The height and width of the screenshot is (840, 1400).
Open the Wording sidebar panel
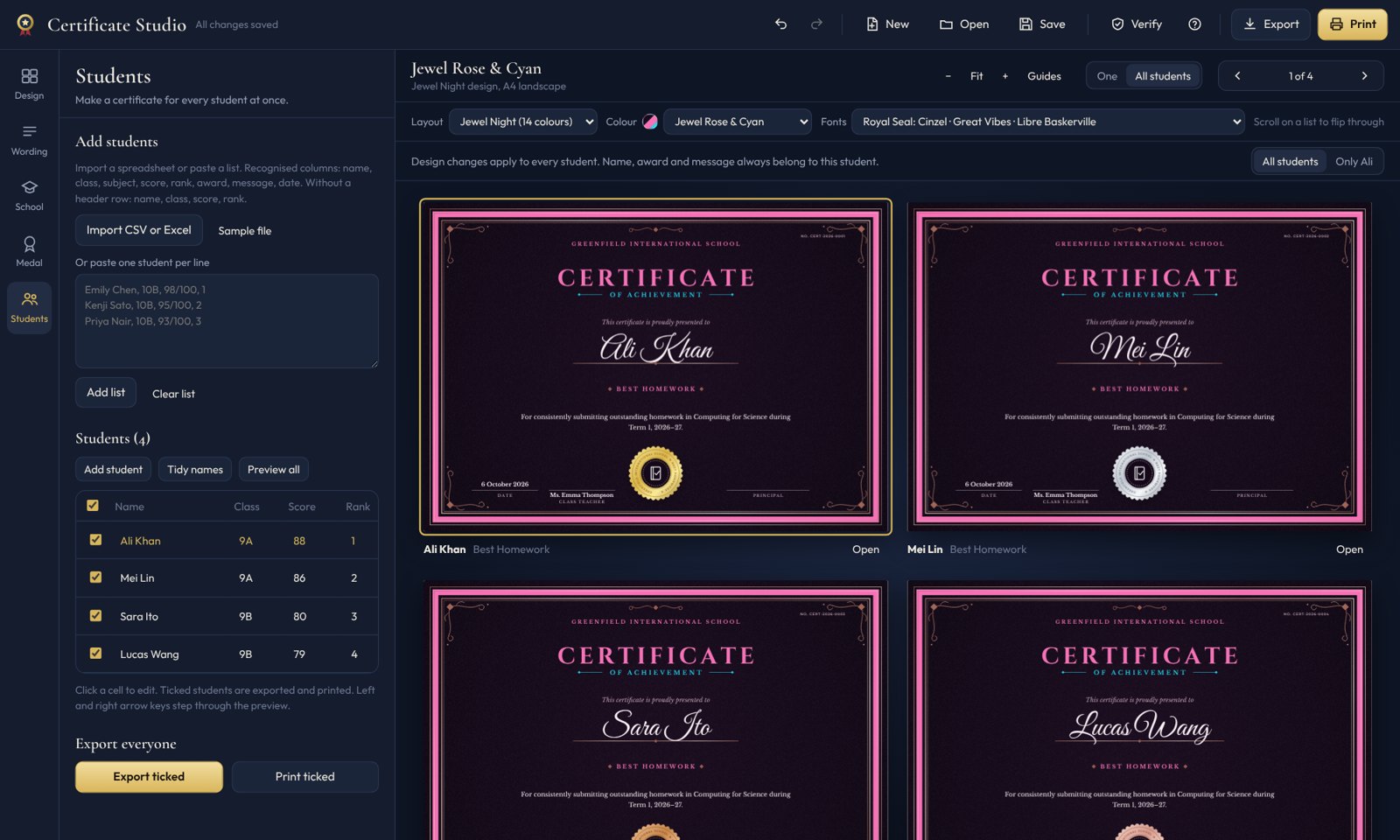[x=29, y=140]
